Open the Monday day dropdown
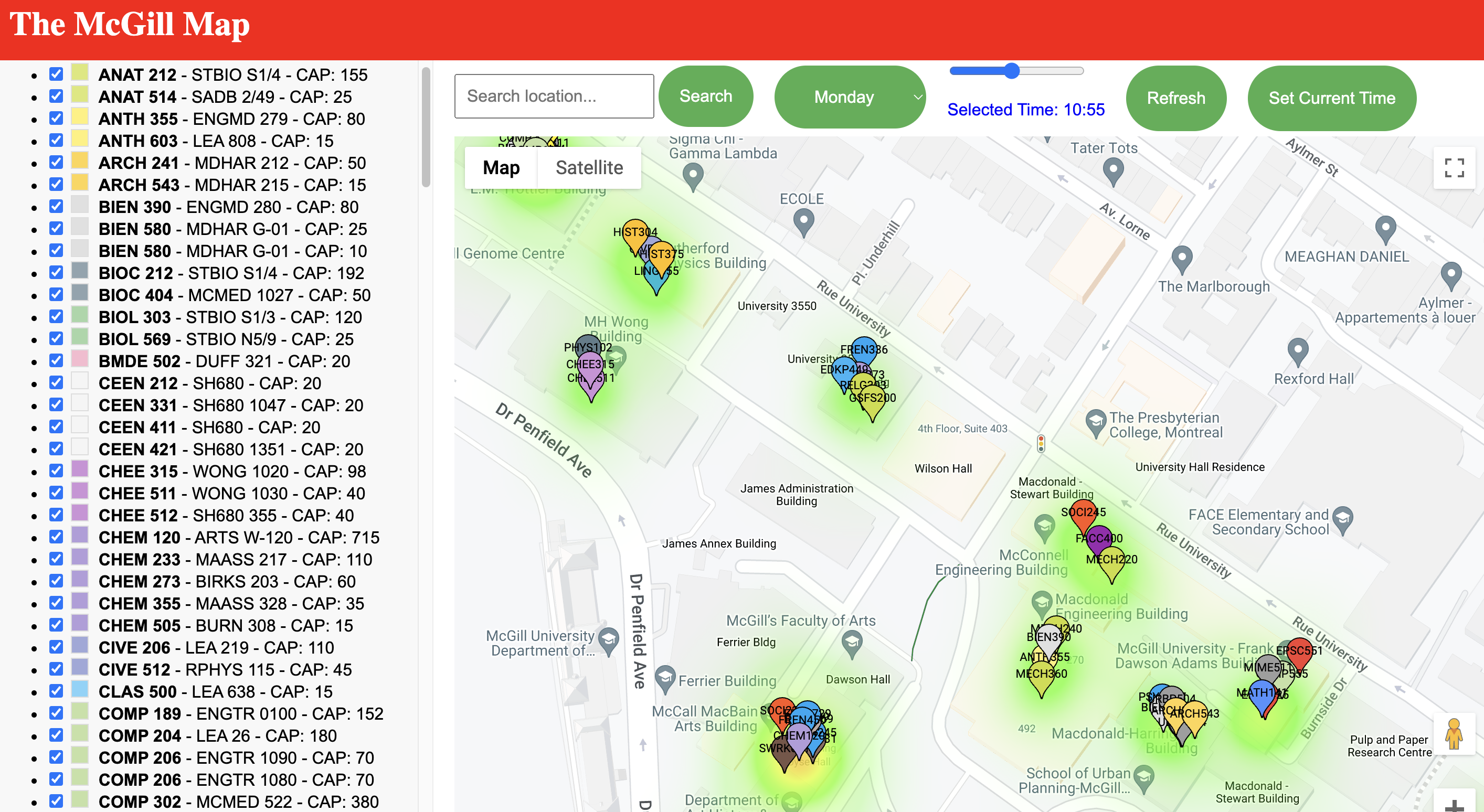1484x812 pixels. pos(849,97)
